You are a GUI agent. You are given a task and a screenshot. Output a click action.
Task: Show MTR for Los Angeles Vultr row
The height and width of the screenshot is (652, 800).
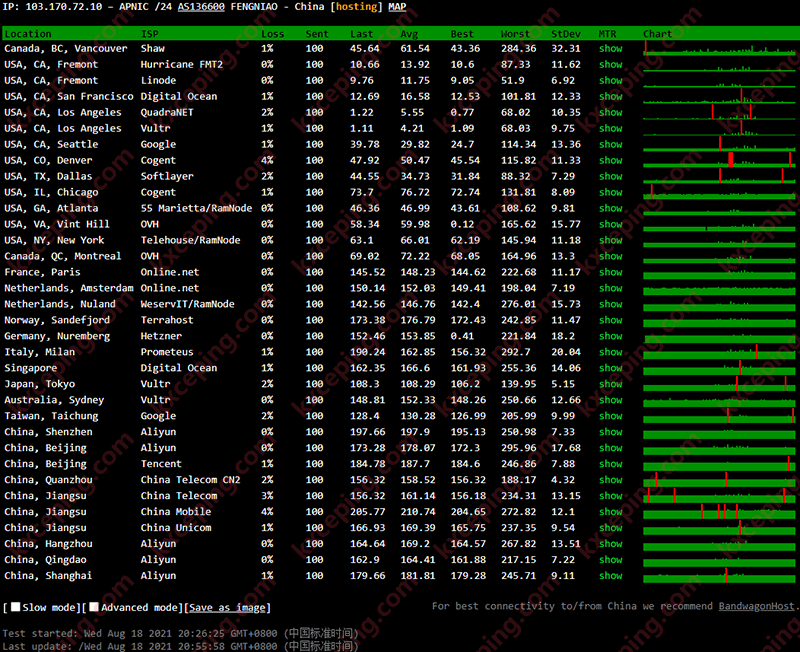[611, 128]
